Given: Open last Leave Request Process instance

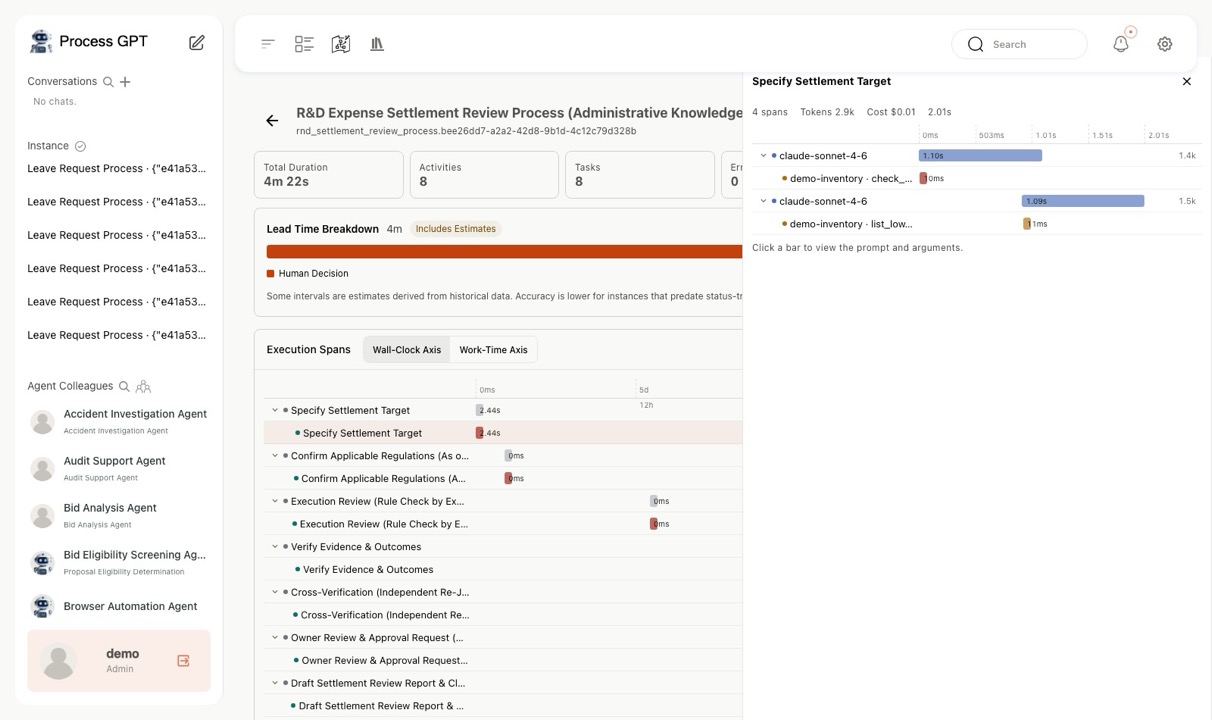Looking at the screenshot, I should [x=117, y=335].
